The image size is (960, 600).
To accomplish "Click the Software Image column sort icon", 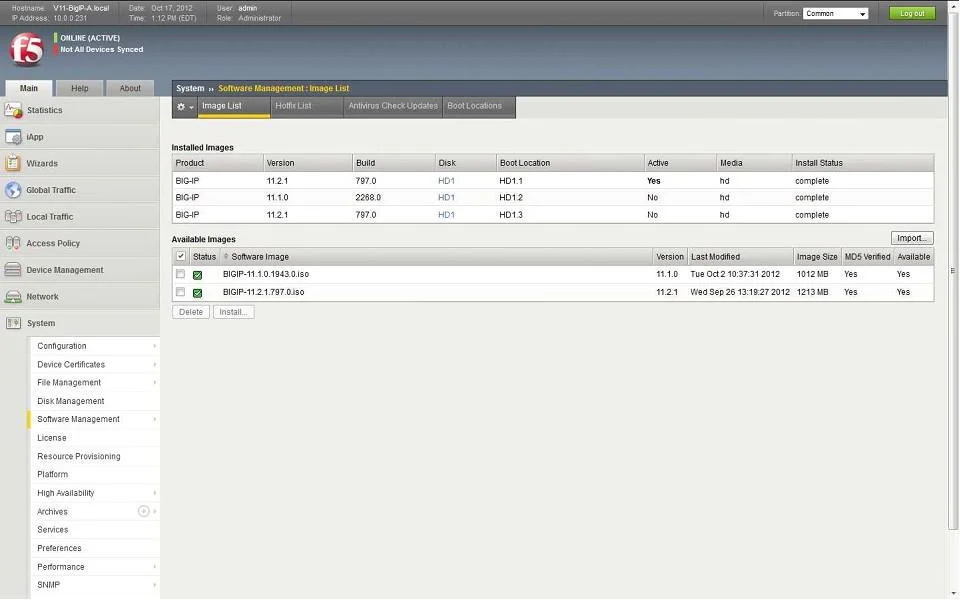I will click(x=226, y=257).
